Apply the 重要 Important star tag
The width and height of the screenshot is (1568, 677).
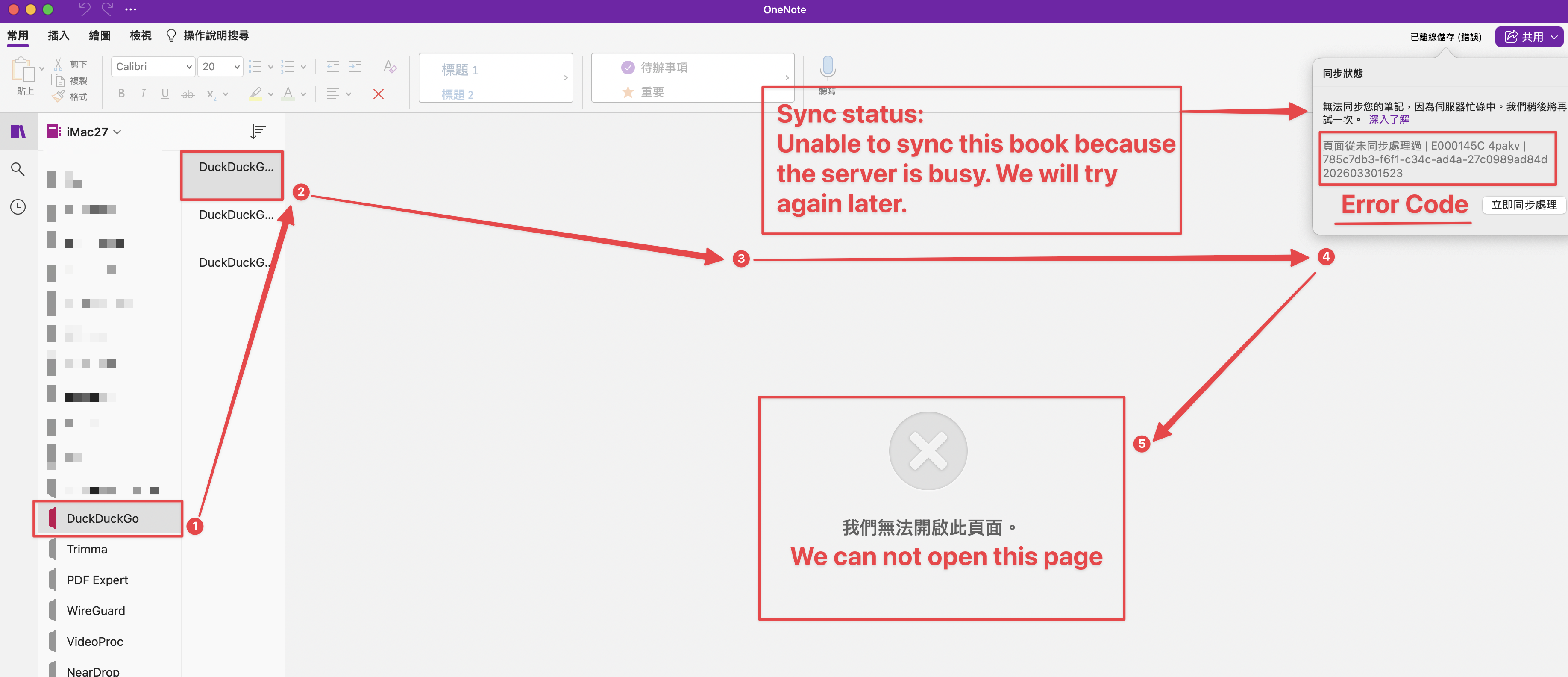click(642, 92)
